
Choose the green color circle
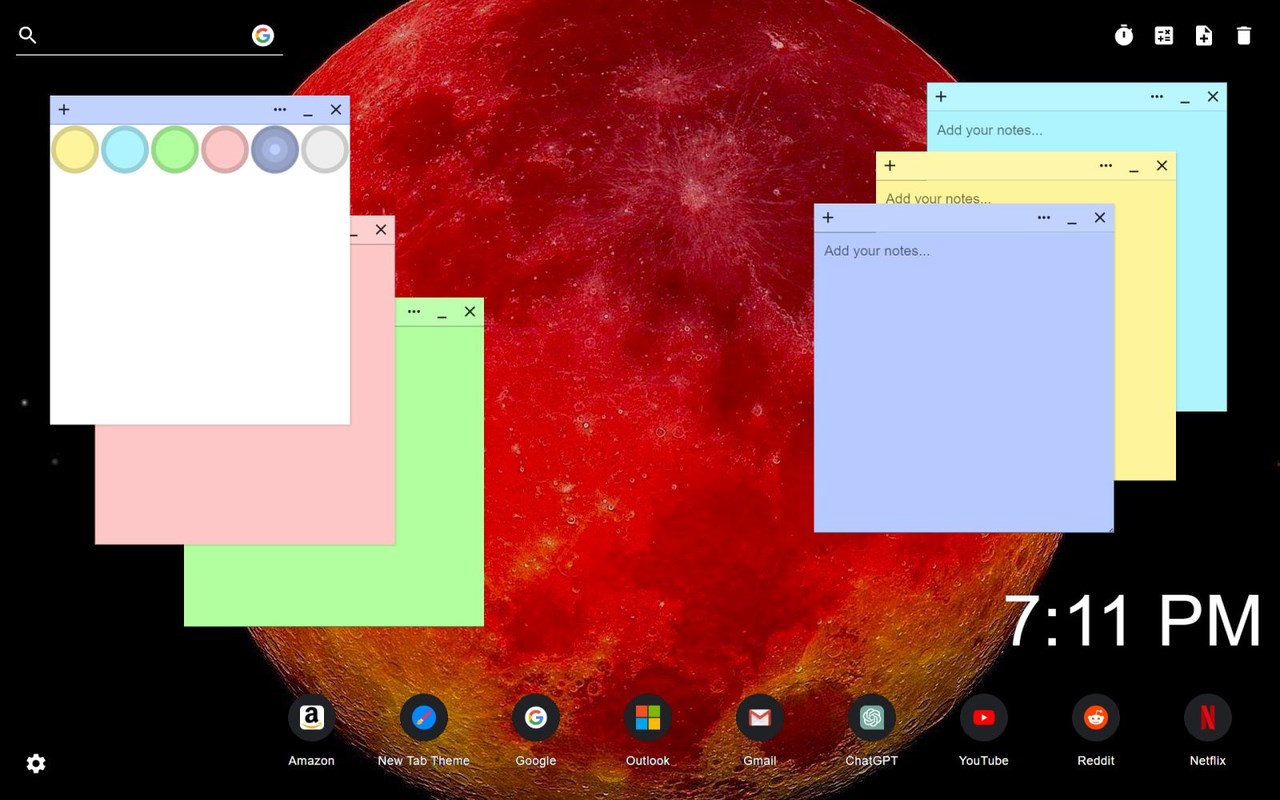(x=175, y=150)
